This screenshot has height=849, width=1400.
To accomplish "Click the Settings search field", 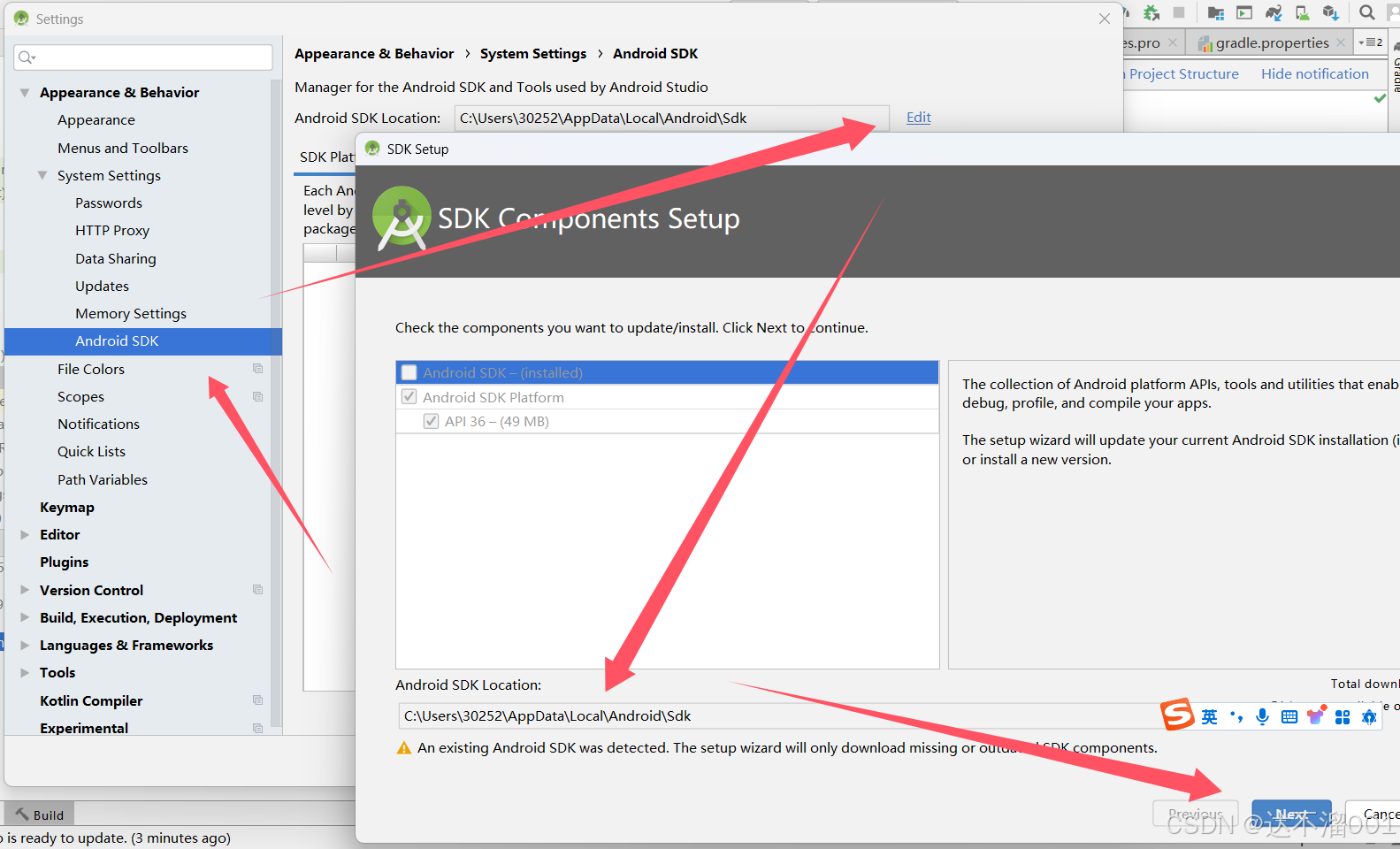I will [x=143, y=57].
